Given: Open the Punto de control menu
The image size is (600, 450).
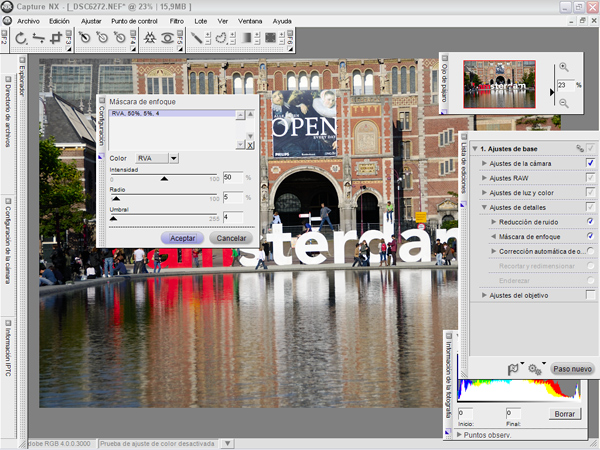Looking at the screenshot, I should tap(134, 21).
